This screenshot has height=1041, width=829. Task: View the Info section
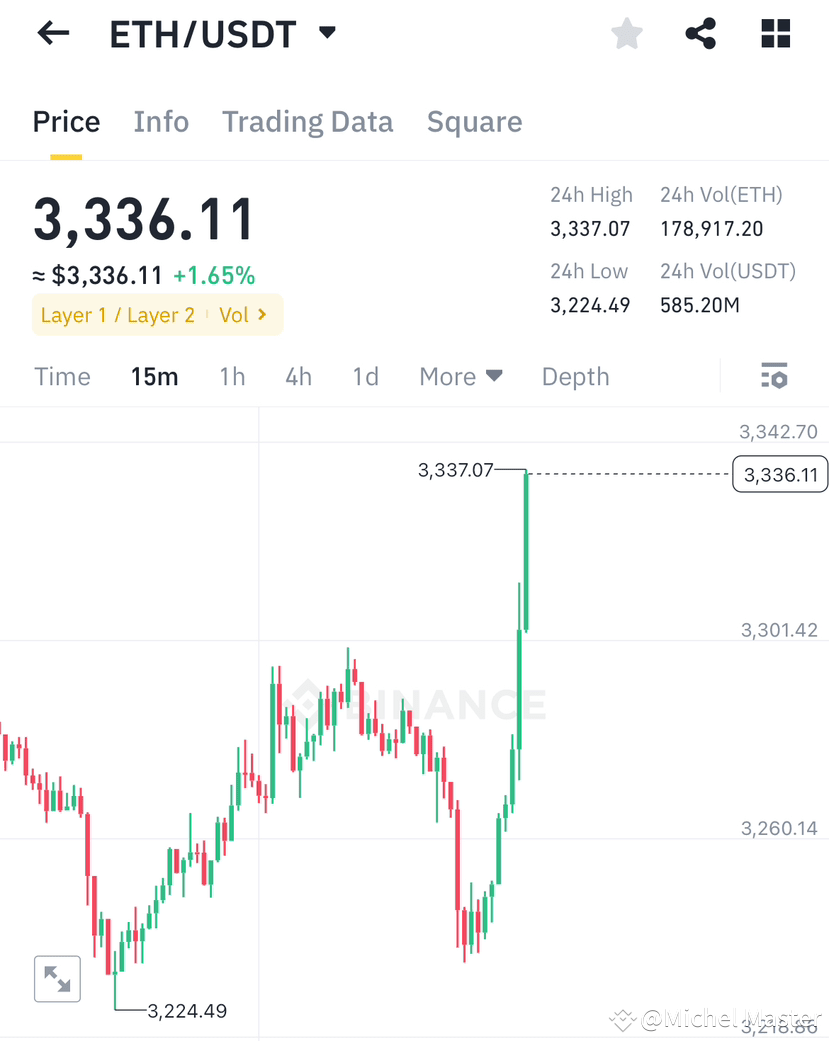click(x=161, y=121)
